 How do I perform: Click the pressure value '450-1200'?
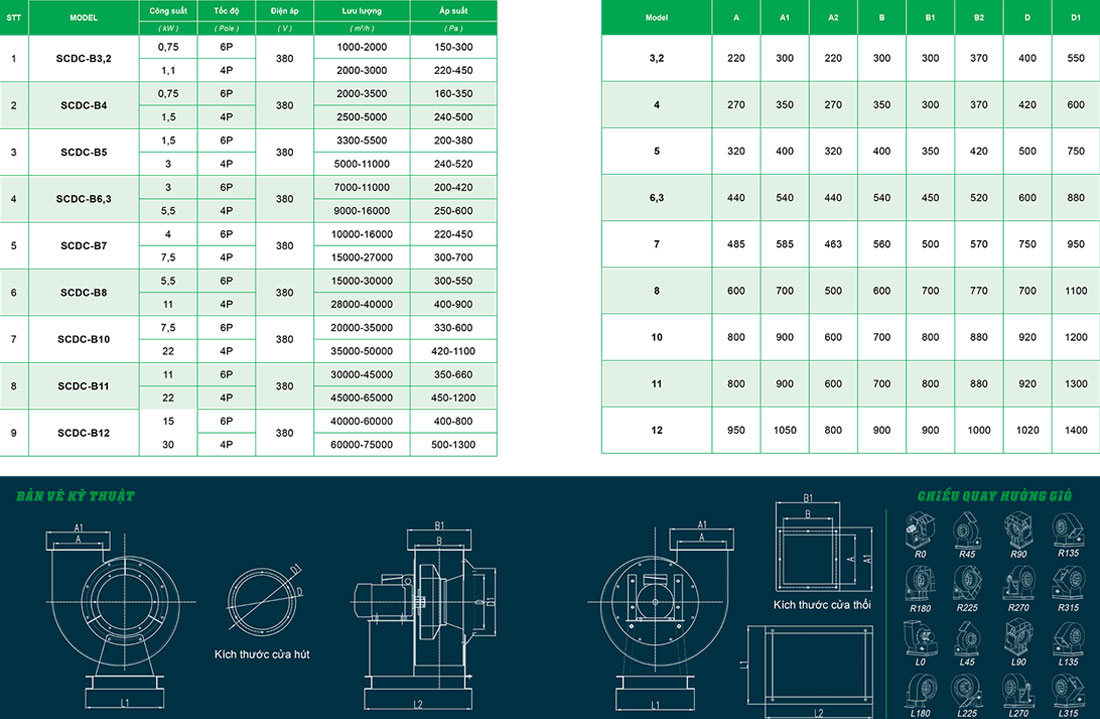[x=453, y=398]
